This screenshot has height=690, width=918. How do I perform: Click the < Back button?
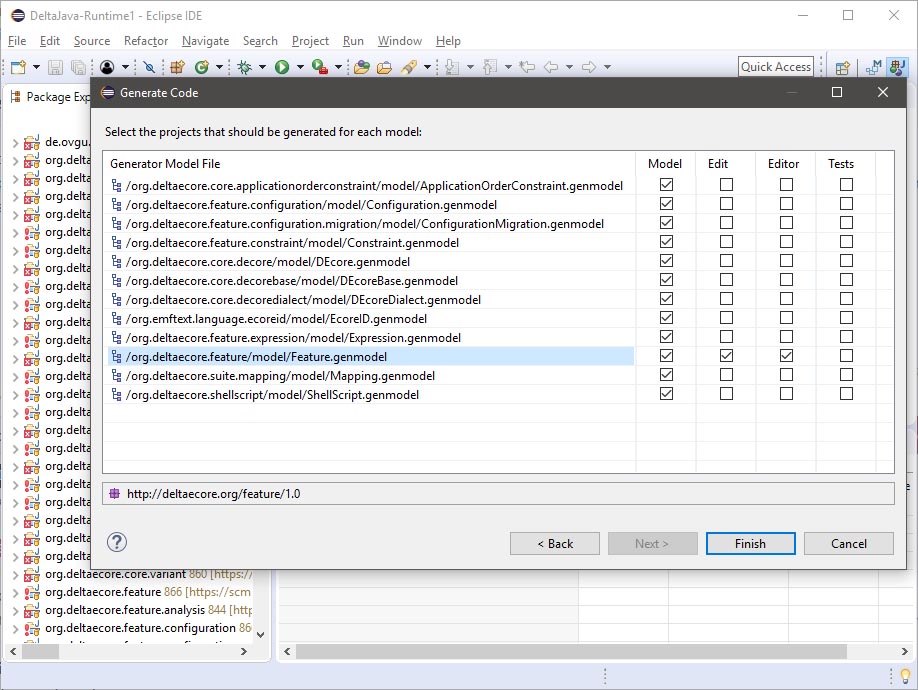[555, 544]
